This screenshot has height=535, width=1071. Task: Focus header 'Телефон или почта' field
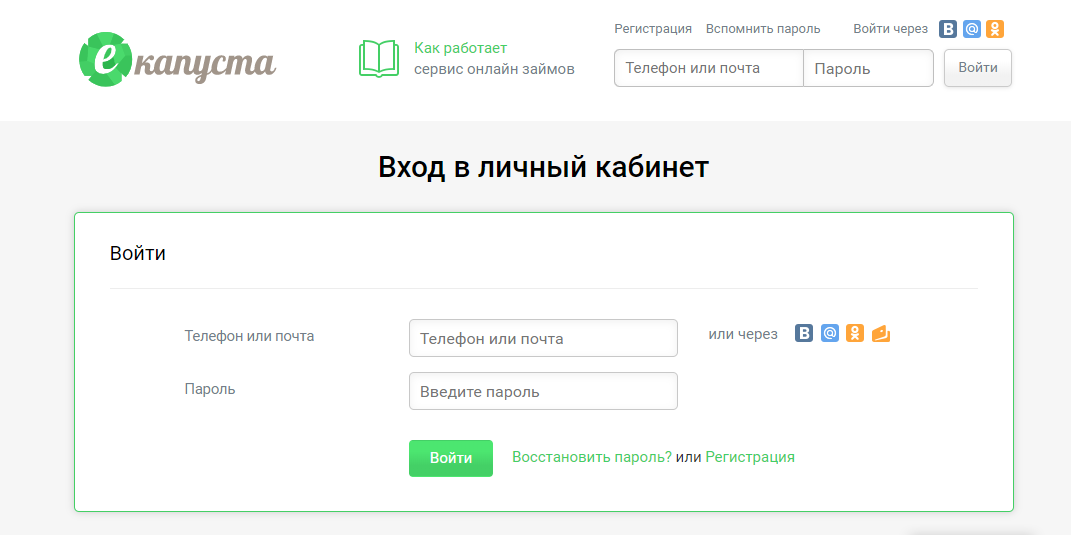point(709,68)
